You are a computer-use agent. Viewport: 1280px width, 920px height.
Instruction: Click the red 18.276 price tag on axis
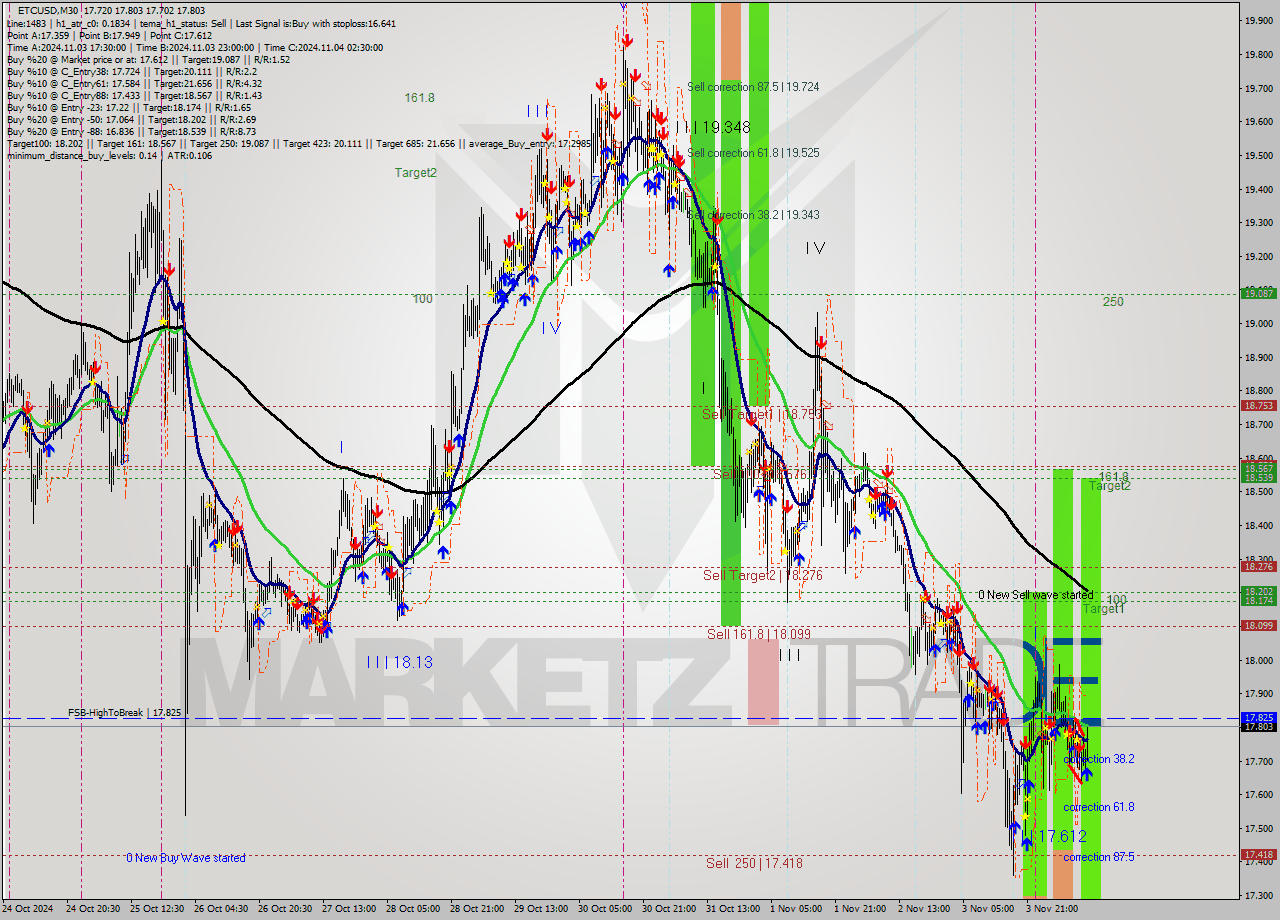pos(1258,566)
